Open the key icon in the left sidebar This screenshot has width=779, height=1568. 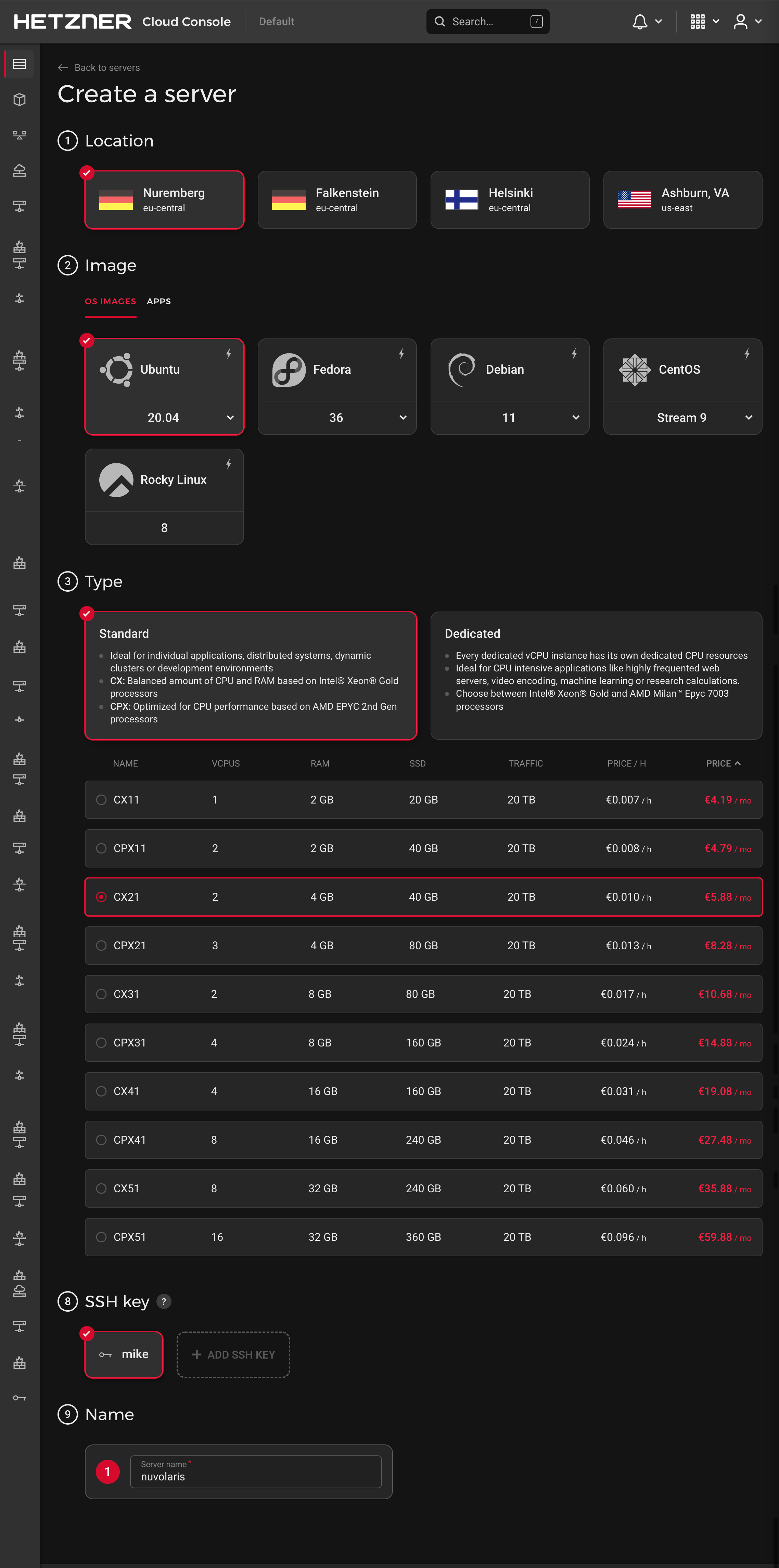[20, 1398]
